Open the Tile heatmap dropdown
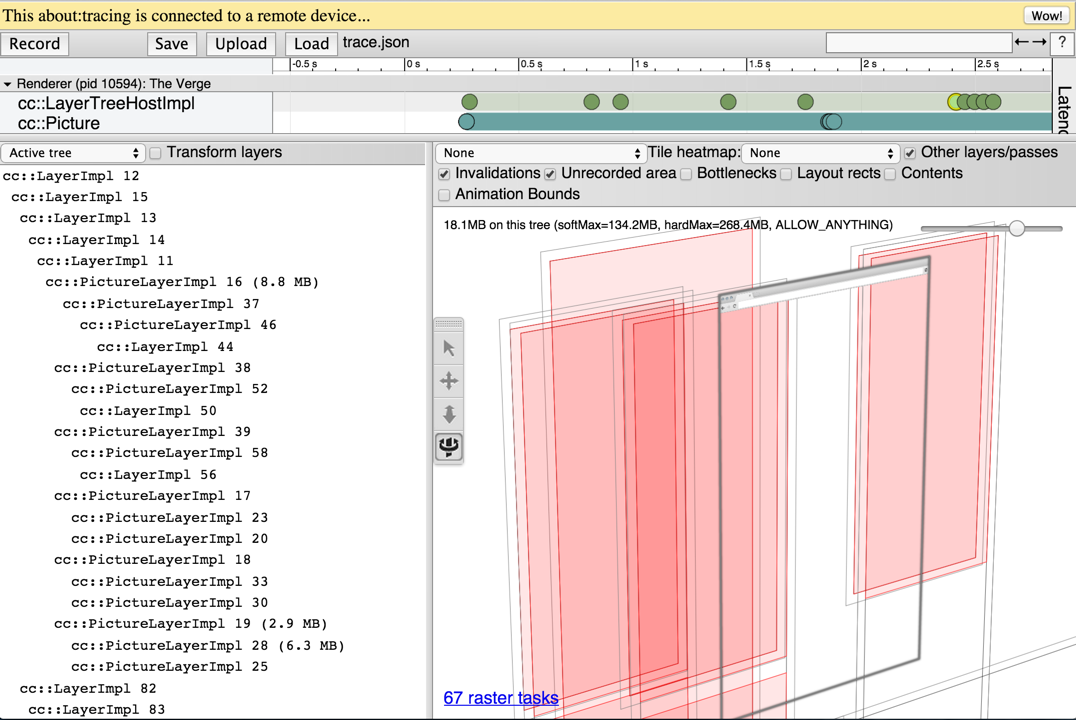Screen dimensions: 1076x720 pyautogui.click(x=820, y=153)
